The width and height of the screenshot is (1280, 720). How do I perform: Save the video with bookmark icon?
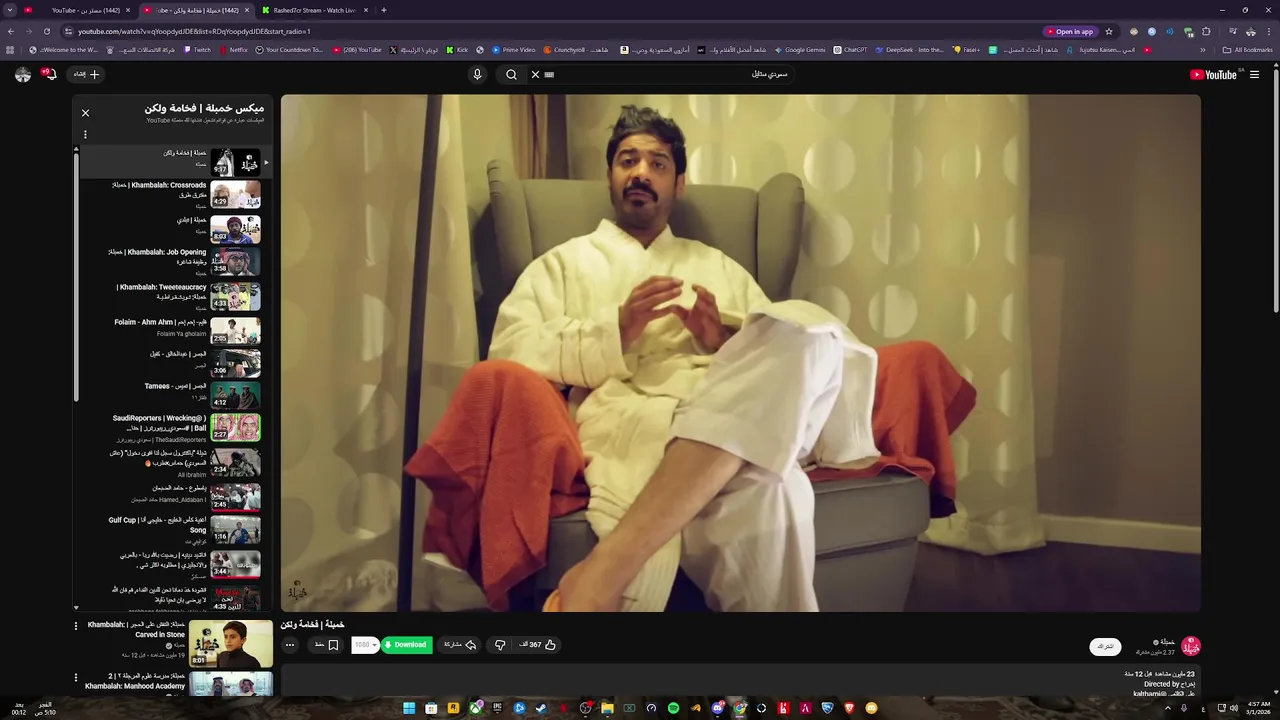pyautogui.click(x=327, y=645)
